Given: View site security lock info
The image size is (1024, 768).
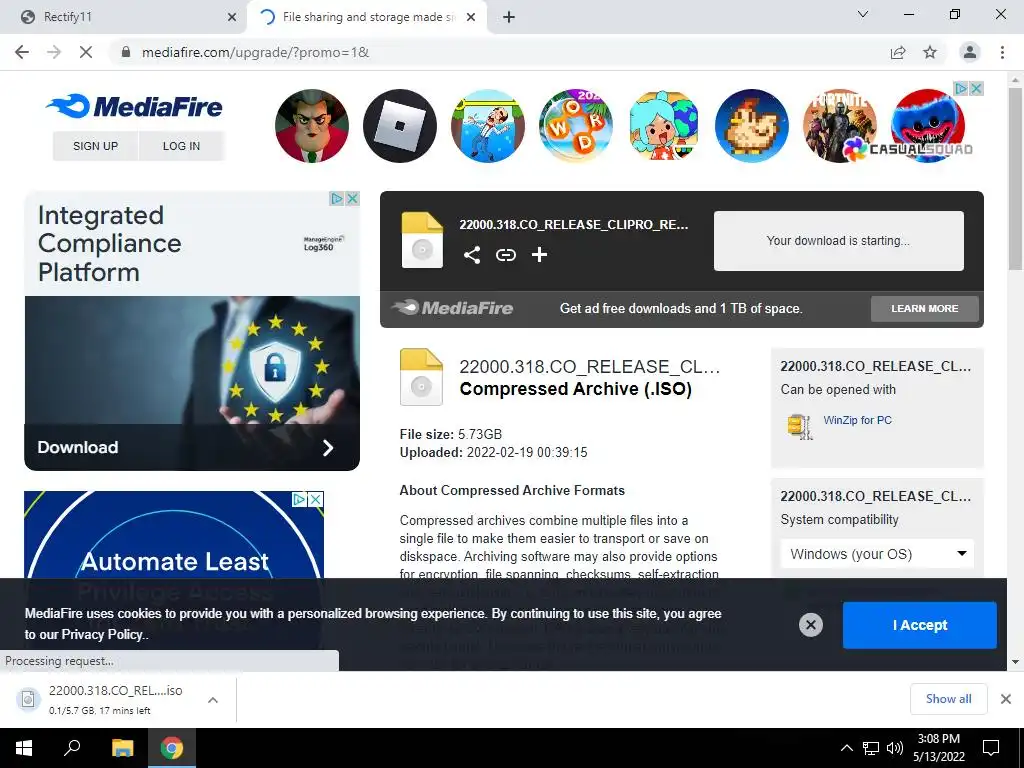Looking at the screenshot, I should (126, 52).
